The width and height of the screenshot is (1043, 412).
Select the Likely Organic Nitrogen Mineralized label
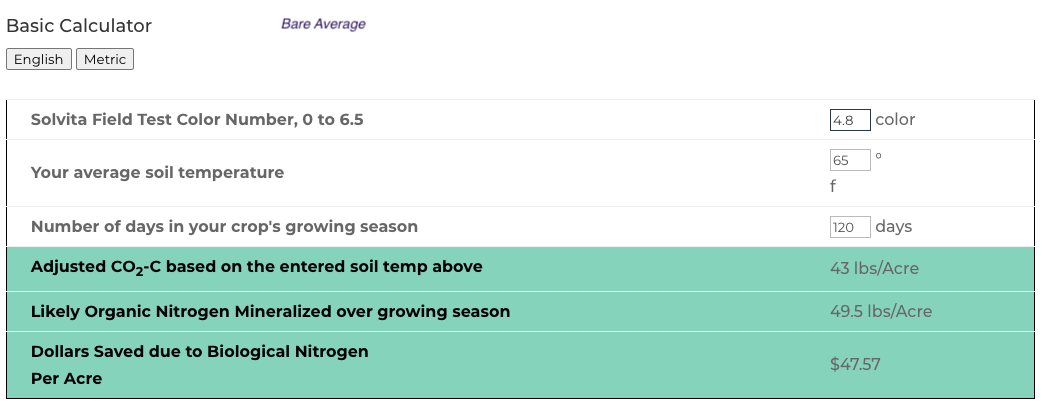270,312
